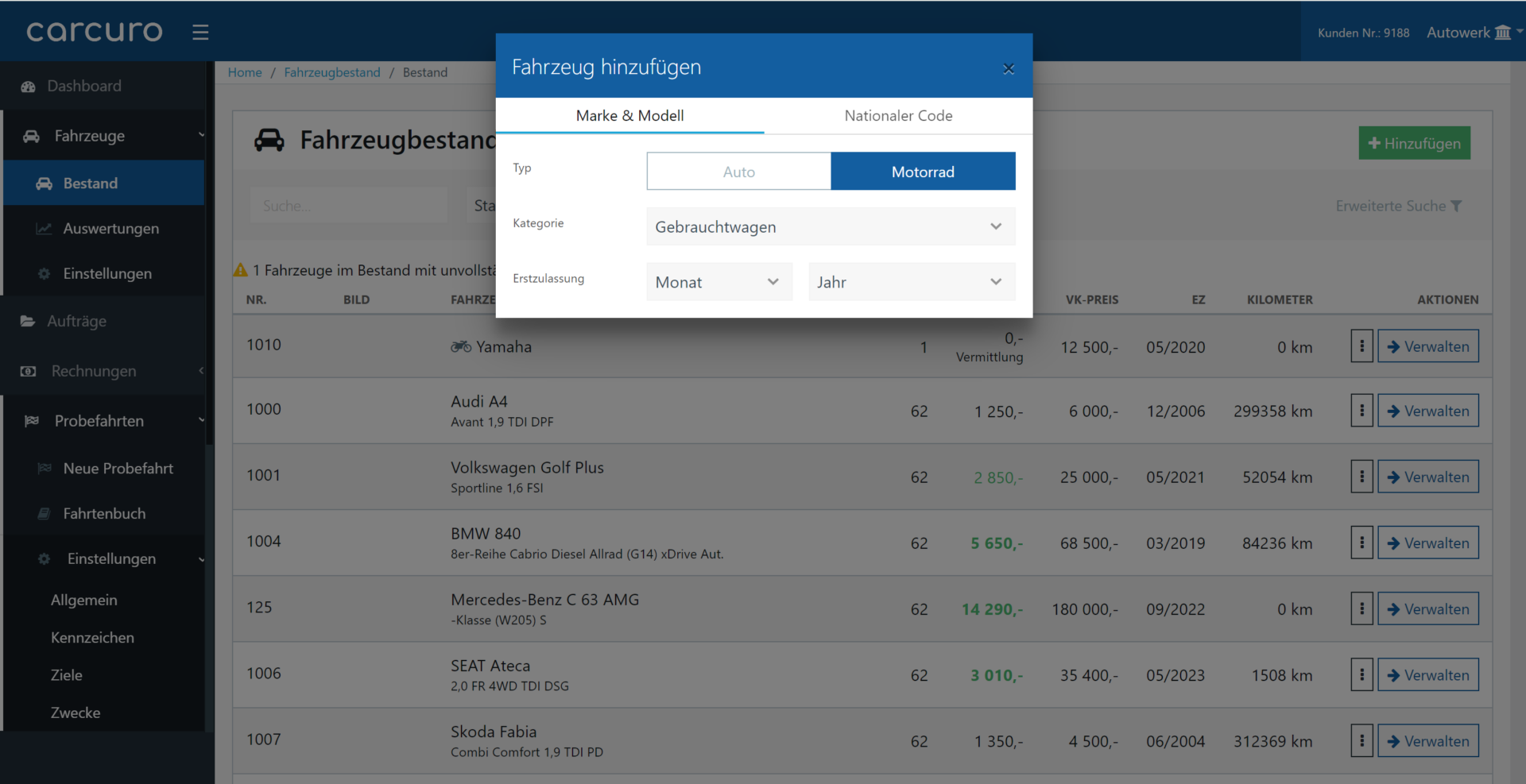The image size is (1526, 784).
Task: Open the Jahr dropdown
Action: coord(912,282)
